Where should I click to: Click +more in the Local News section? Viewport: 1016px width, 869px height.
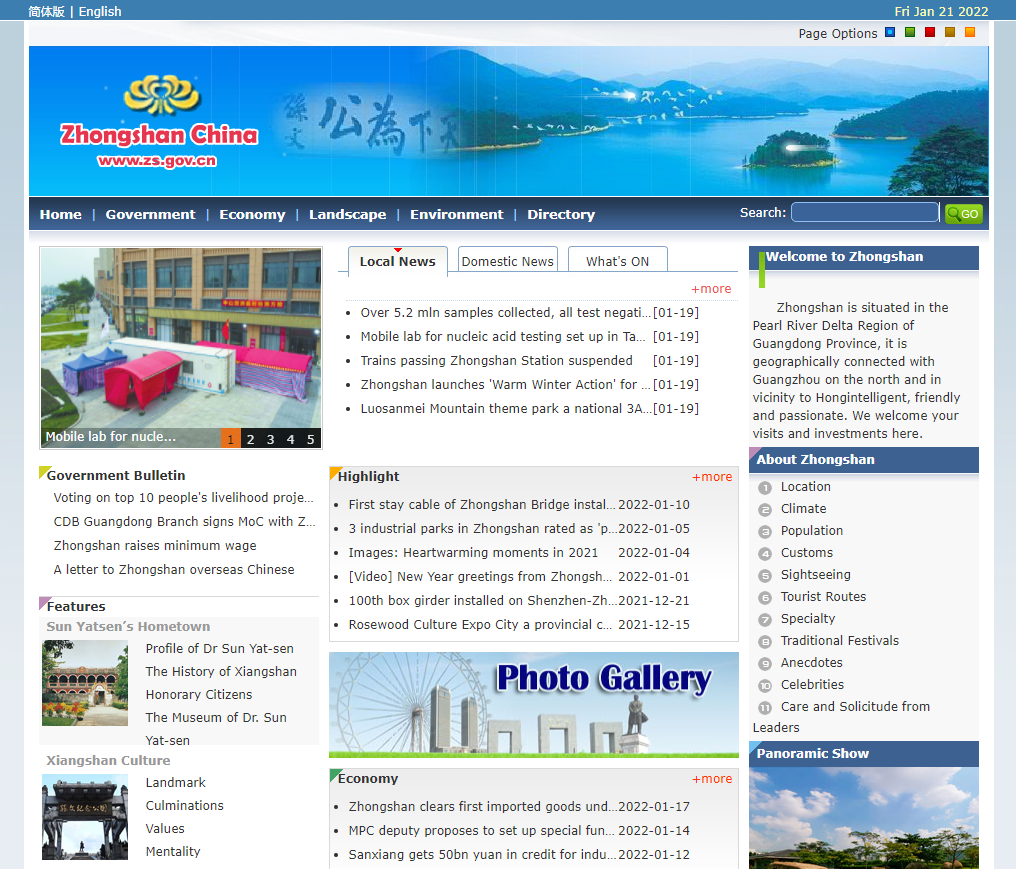[x=711, y=289]
